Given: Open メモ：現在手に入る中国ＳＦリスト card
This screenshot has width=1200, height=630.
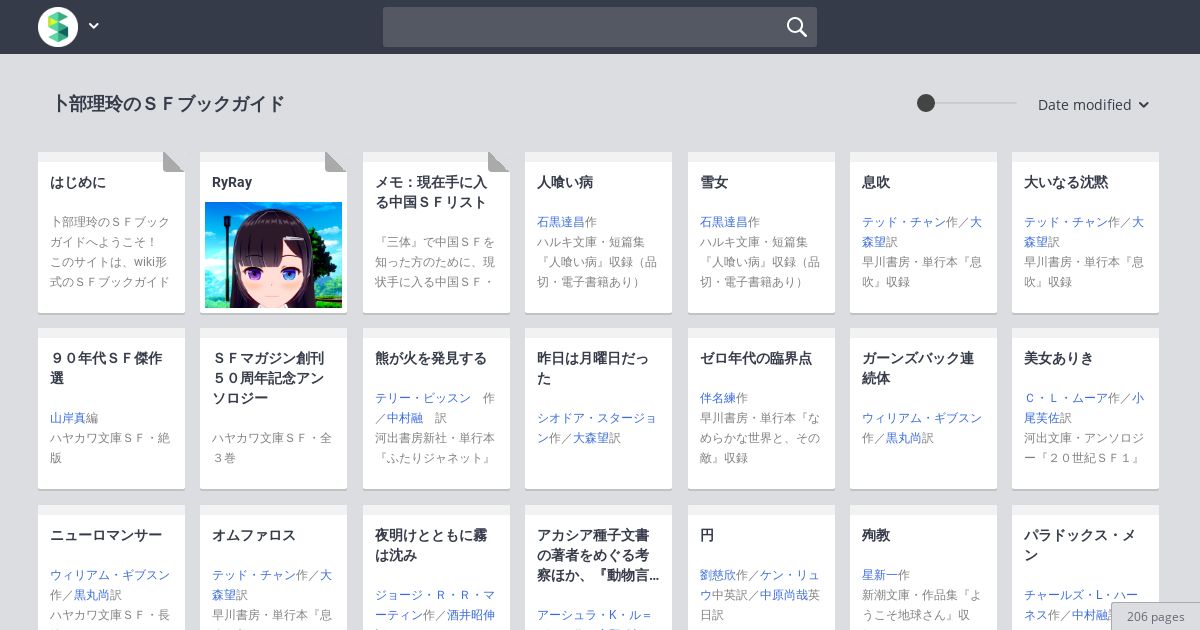Looking at the screenshot, I should (x=436, y=232).
